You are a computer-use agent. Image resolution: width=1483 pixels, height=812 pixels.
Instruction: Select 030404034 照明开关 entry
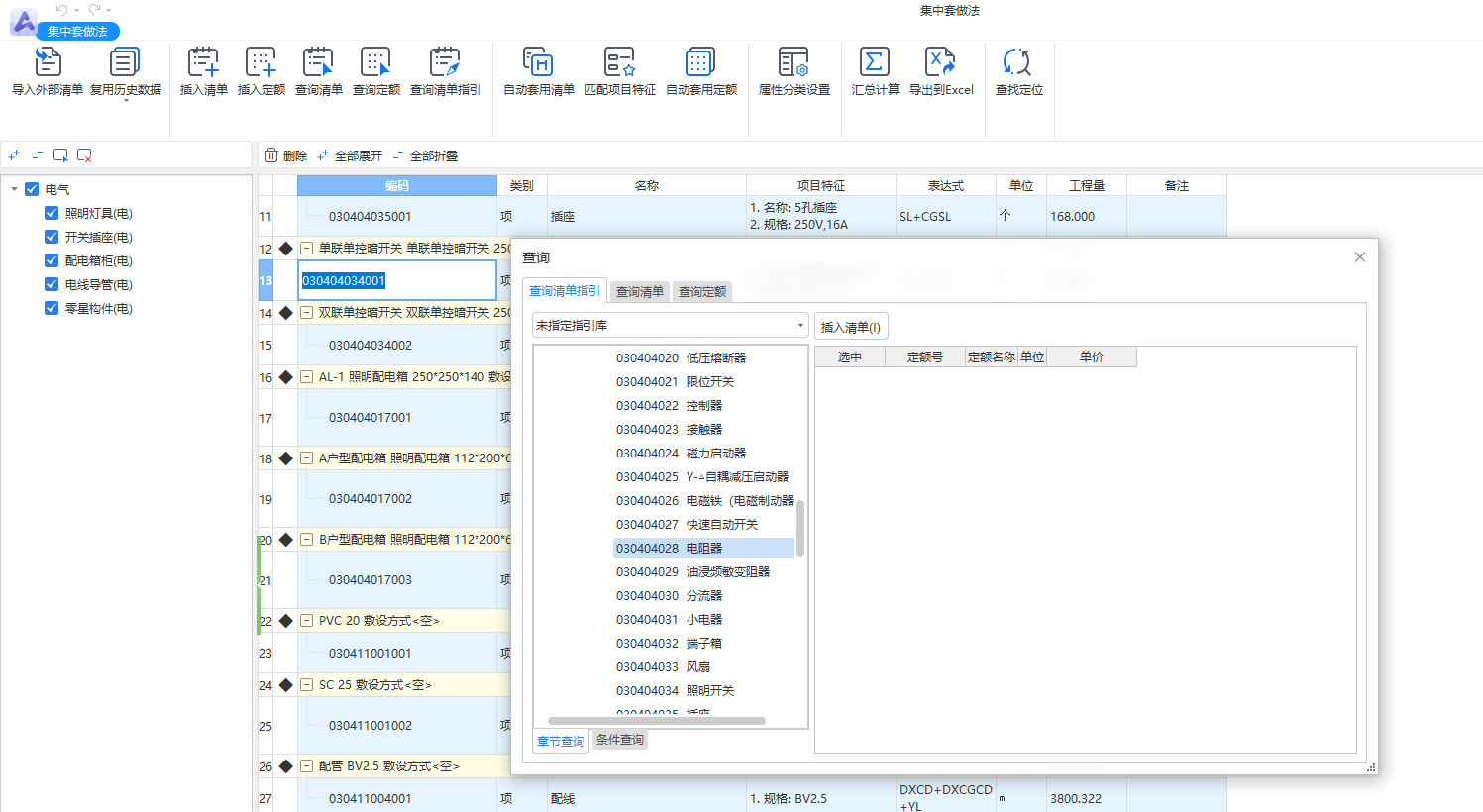pos(676,690)
